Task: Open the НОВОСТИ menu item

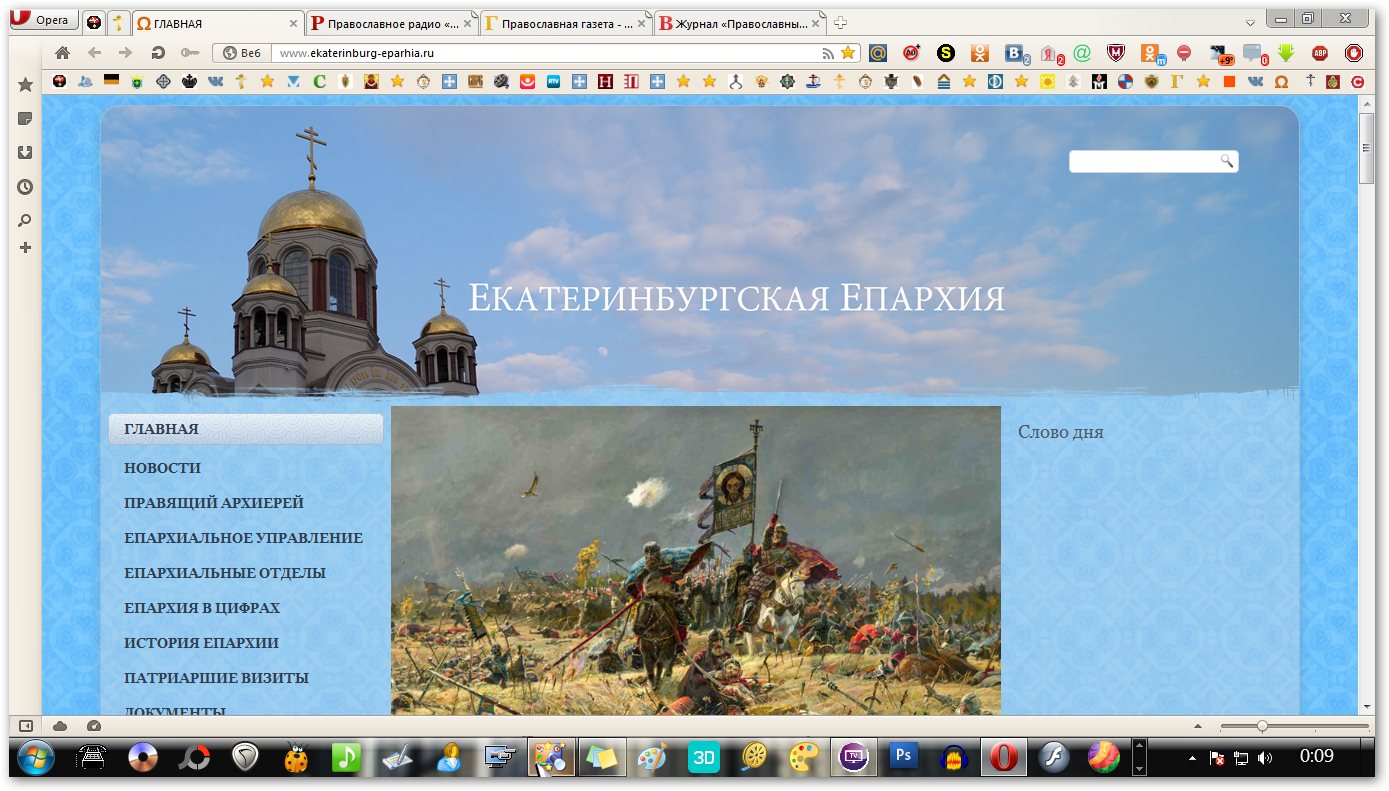Action: point(162,468)
